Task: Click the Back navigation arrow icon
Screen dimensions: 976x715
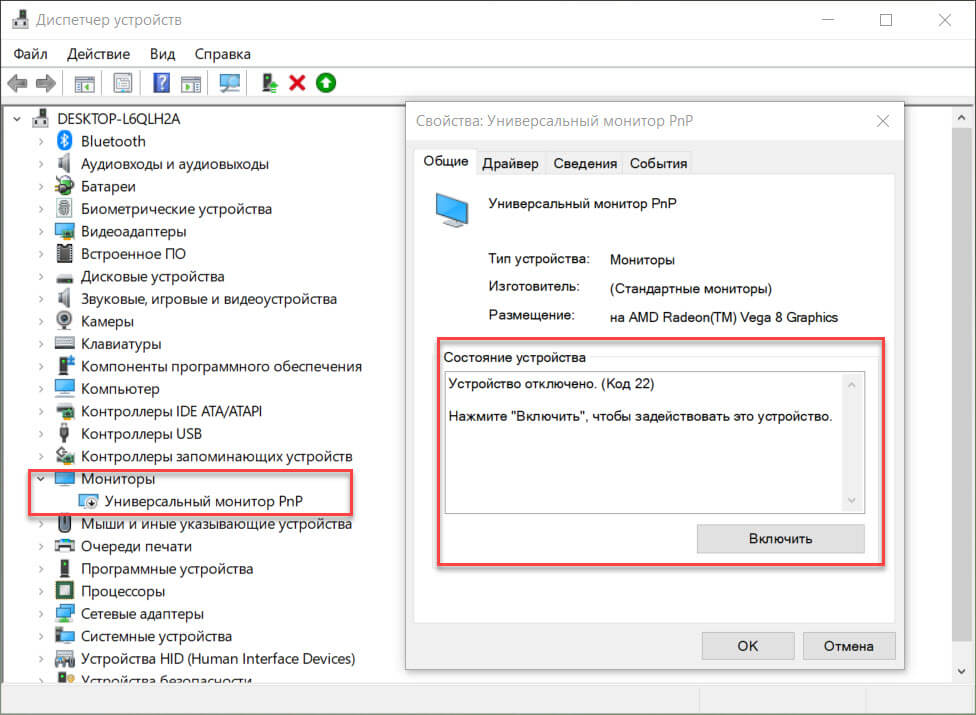Action: pos(17,82)
